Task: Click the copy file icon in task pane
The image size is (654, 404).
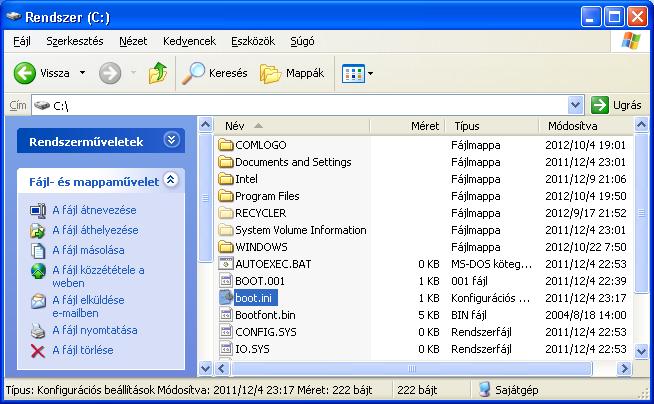Action: coord(38,250)
